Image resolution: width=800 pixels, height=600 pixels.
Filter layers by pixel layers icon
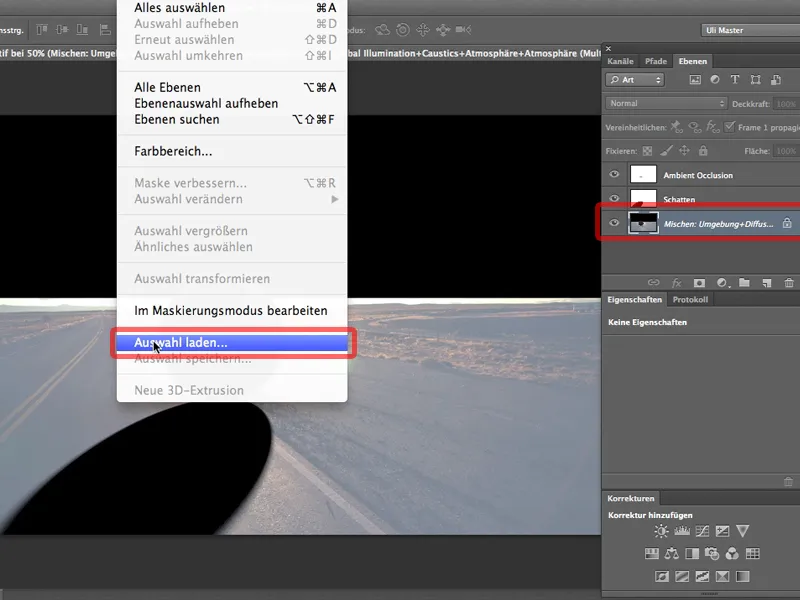coord(695,80)
